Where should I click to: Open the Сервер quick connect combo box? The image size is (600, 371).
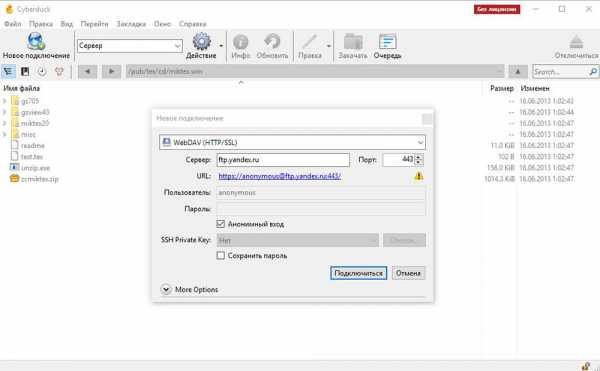[130, 46]
